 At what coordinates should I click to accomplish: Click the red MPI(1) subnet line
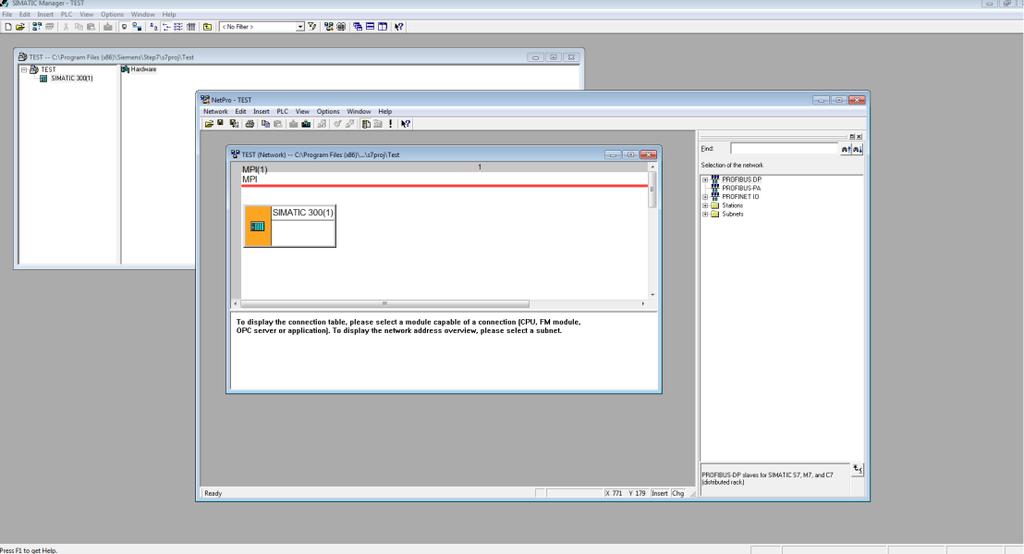pos(444,186)
